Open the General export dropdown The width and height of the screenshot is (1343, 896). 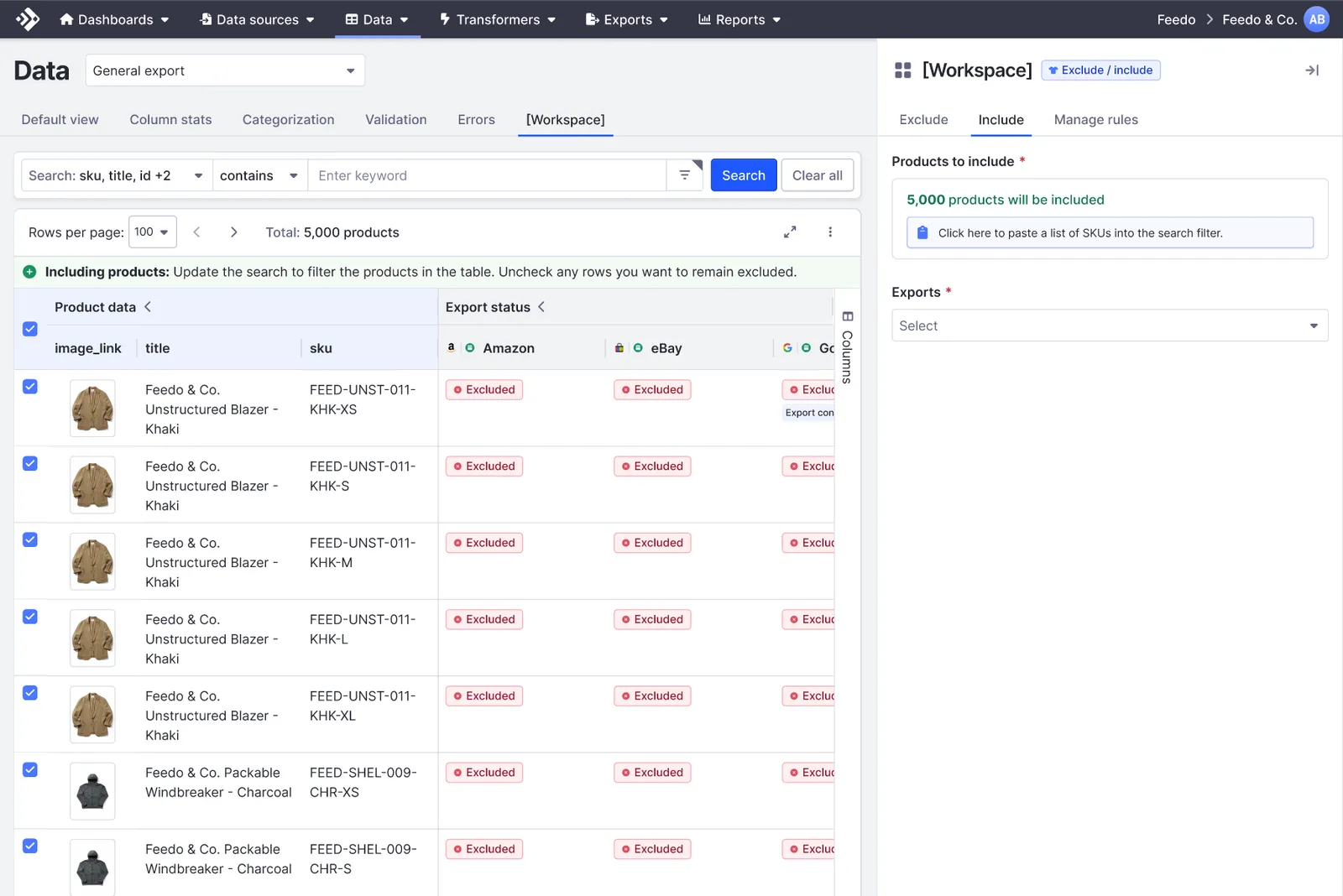(x=225, y=70)
